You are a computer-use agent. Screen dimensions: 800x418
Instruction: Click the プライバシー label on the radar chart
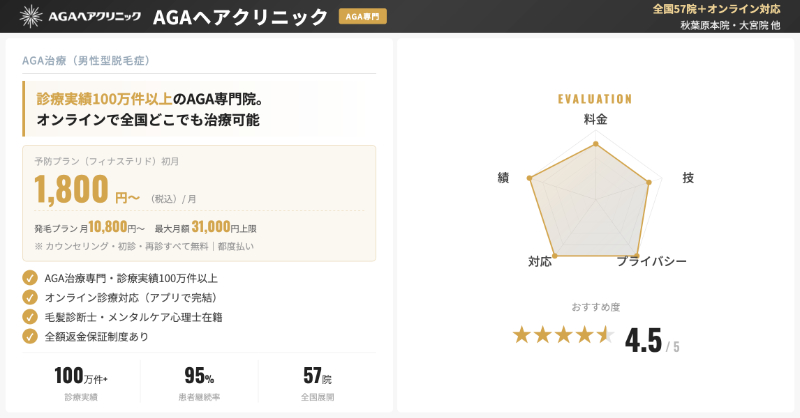[x=651, y=261]
